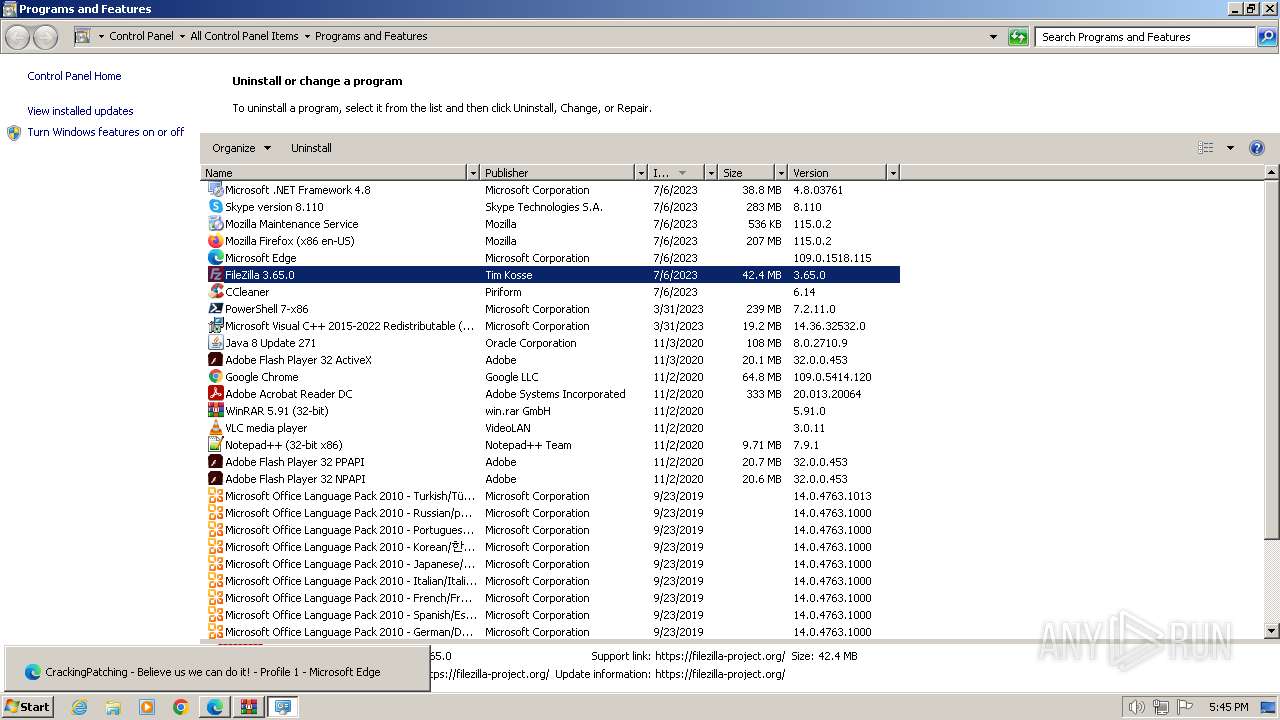This screenshot has height=720, width=1280.
Task: Click the Start button
Action: click(27, 707)
